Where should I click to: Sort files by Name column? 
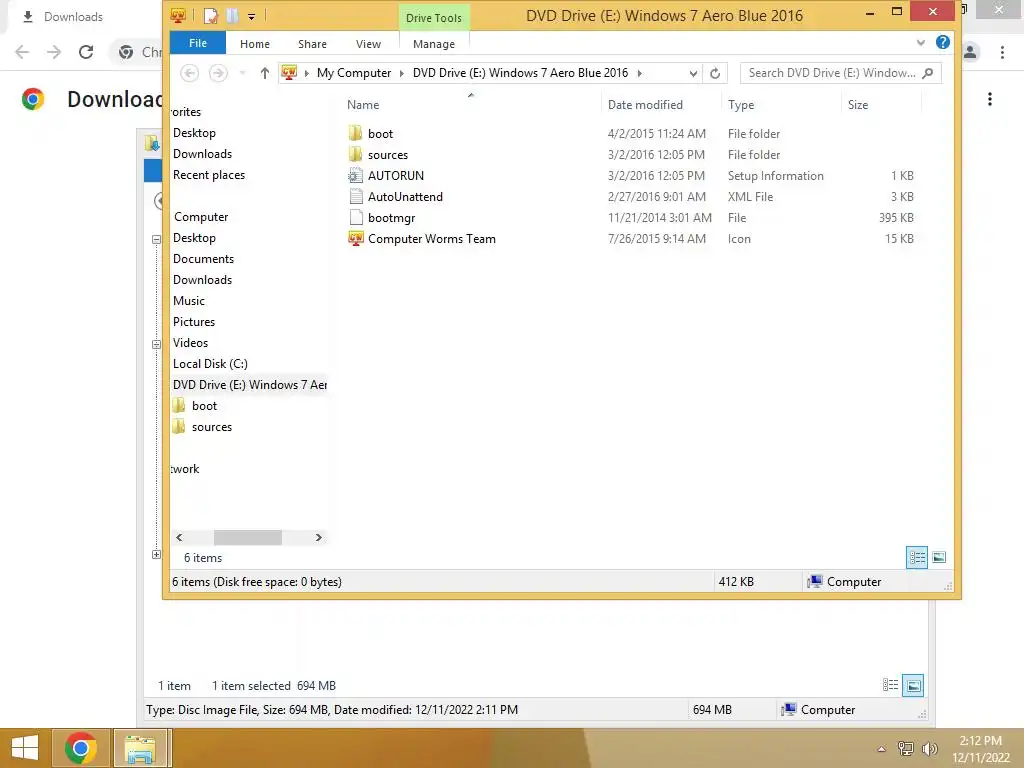coord(363,104)
